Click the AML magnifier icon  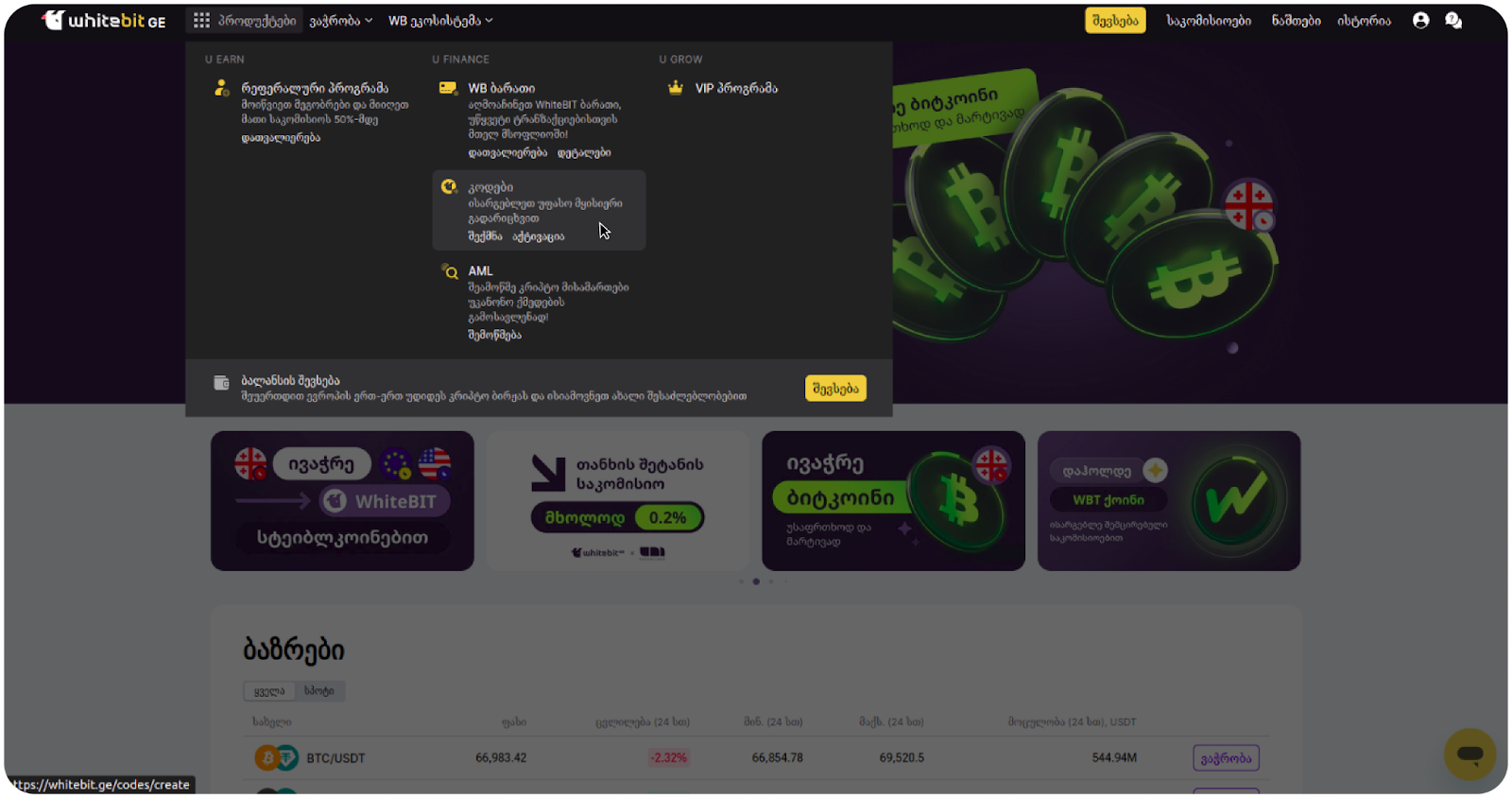click(x=450, y=271)
